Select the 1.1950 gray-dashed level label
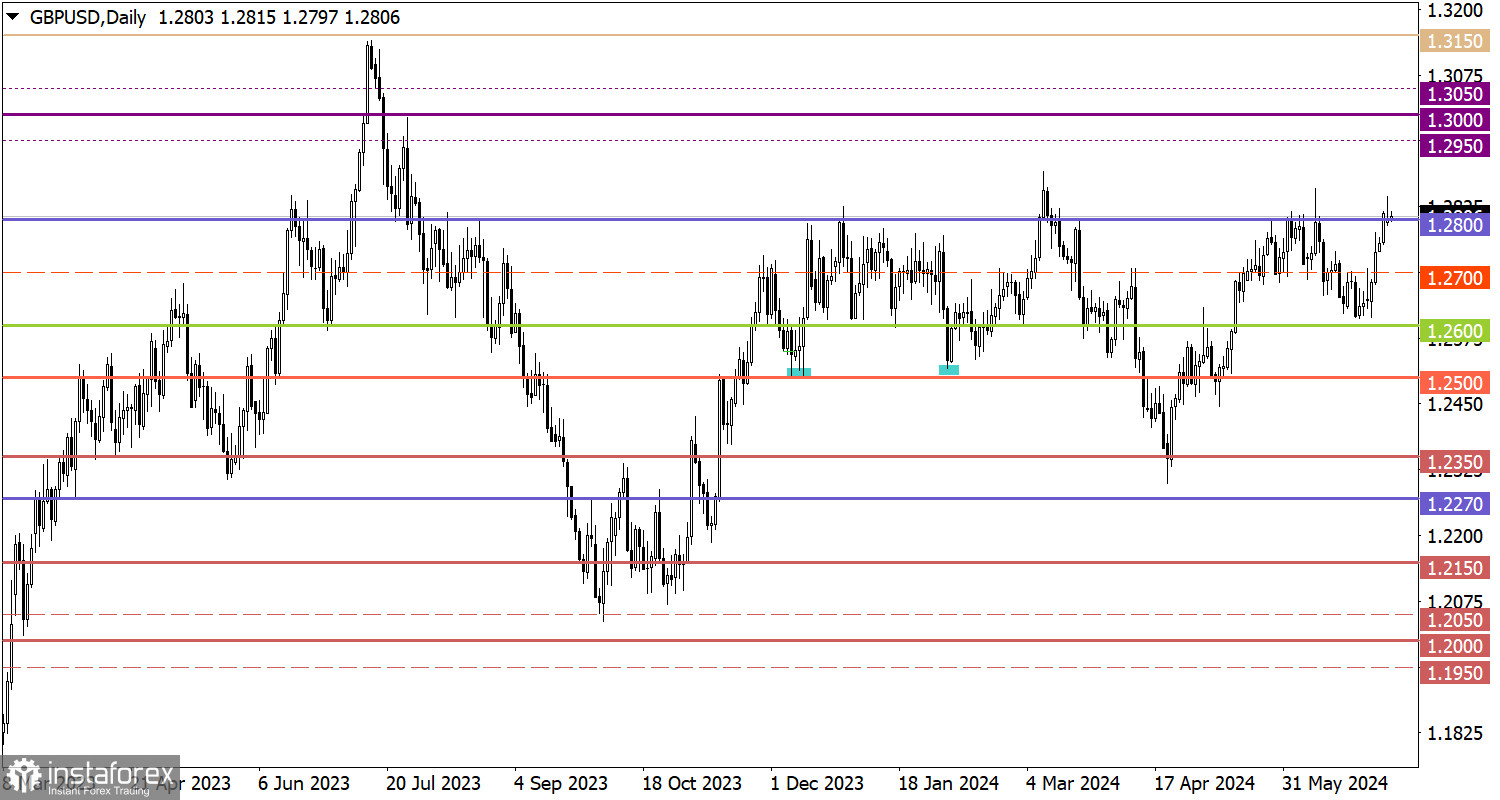 (x=1455, y=673)
